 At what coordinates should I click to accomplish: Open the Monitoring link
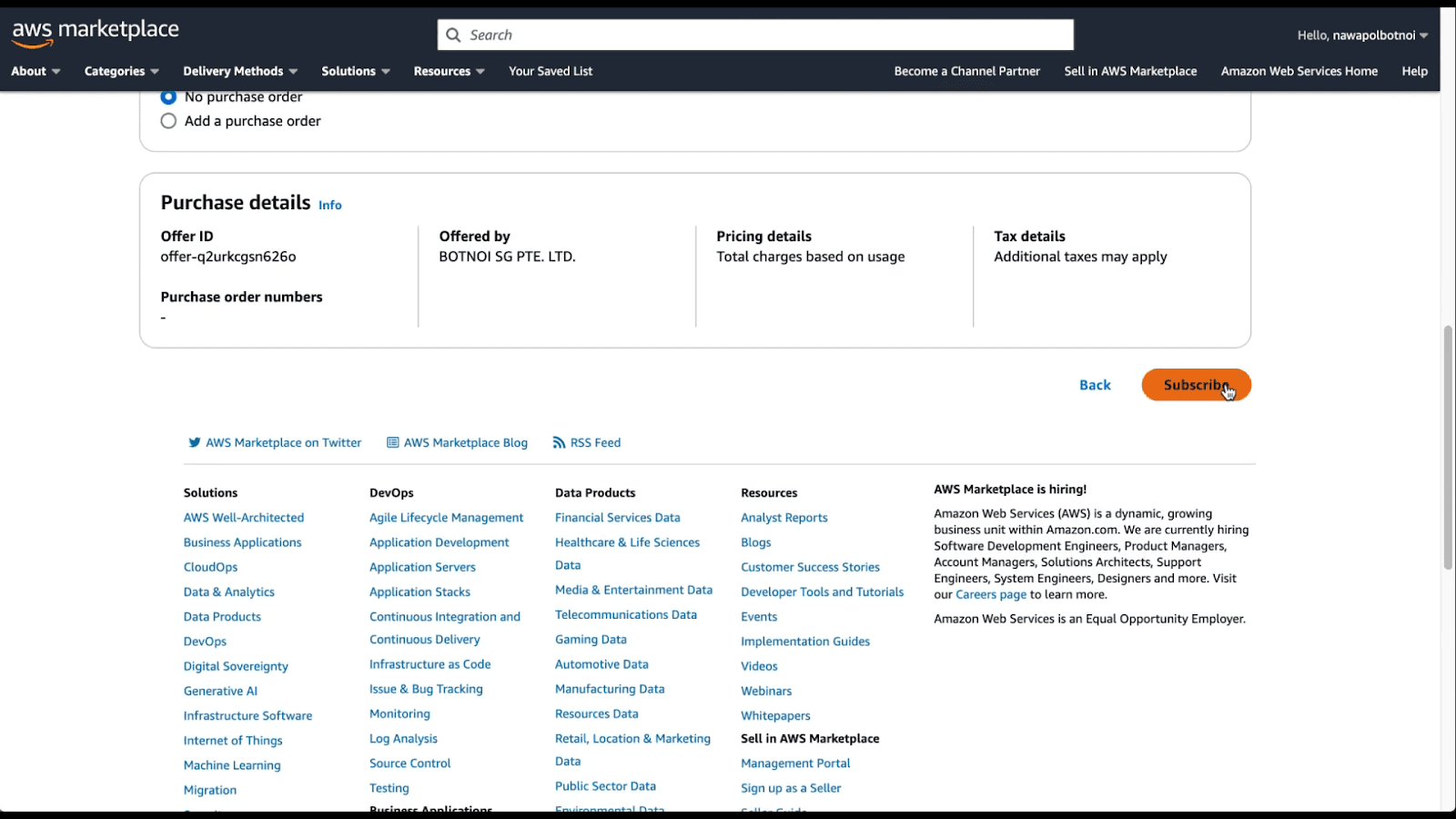point(399,713)
